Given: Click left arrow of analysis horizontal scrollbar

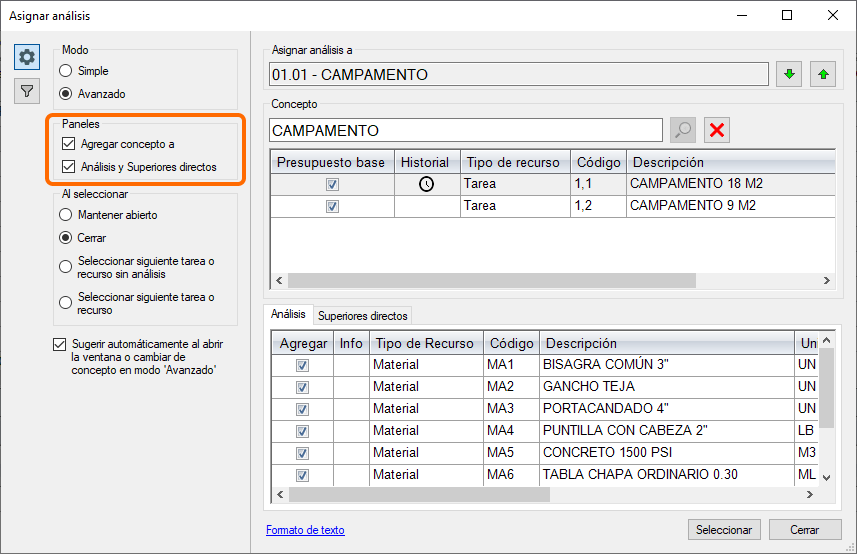Looking at the screenshot, I should pyautogui.click(x=280, y=494).
